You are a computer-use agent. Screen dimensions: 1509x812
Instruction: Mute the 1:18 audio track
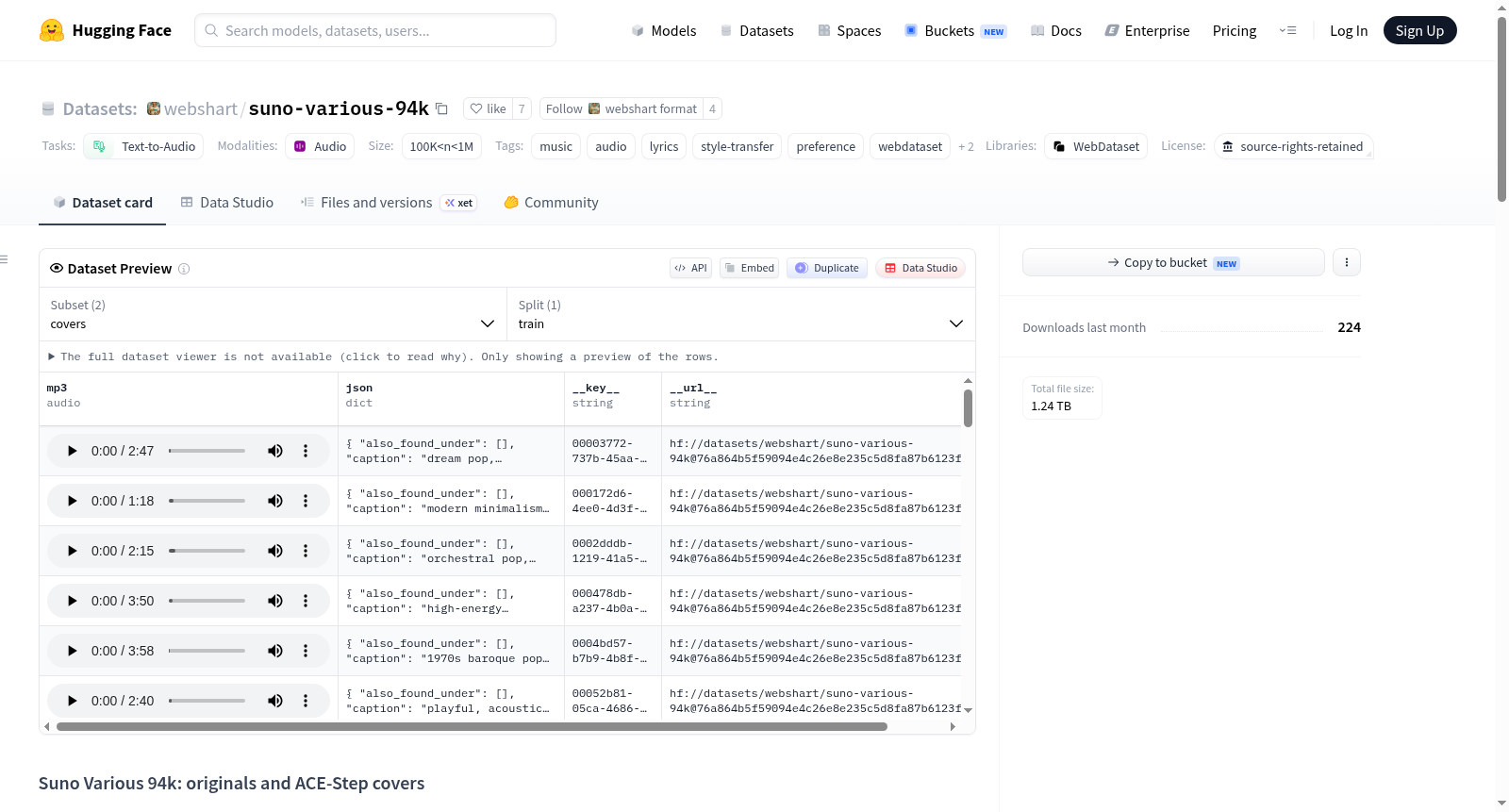[x=275, y=501]
